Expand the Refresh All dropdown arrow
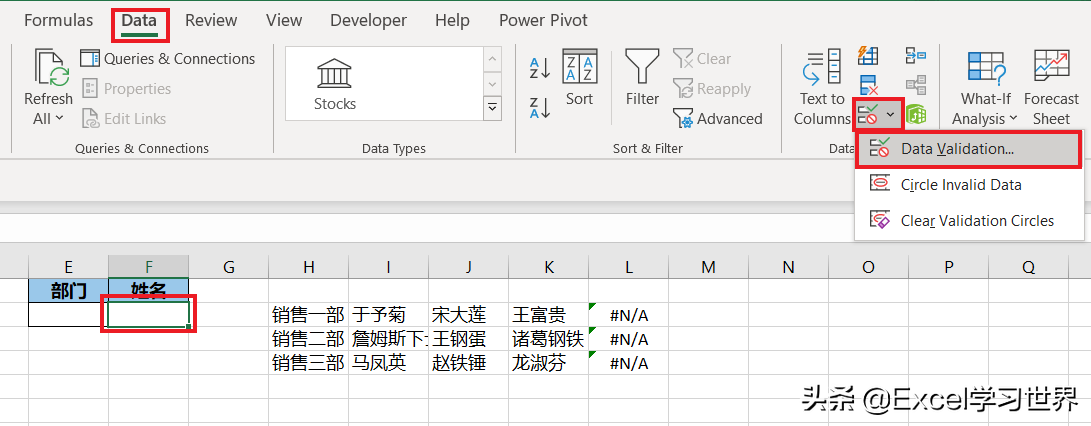Viewport: 1091px width, 426px height. [x=60, y=118]
